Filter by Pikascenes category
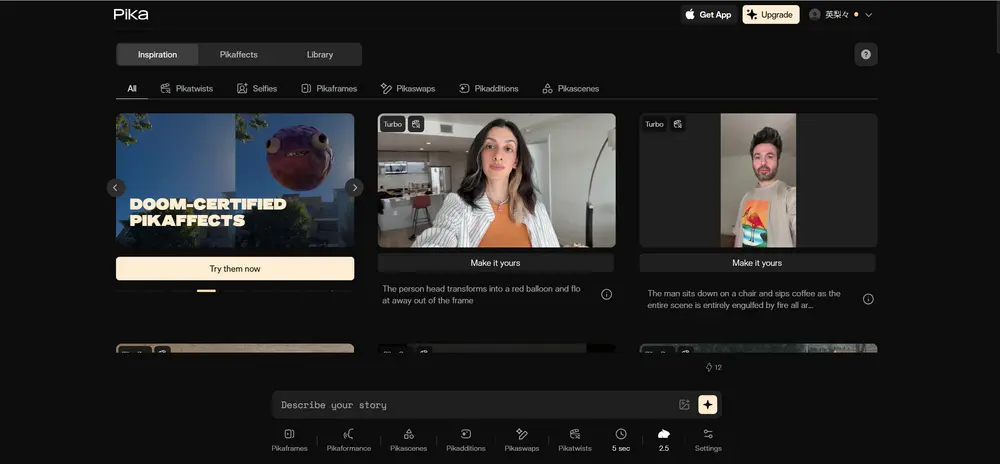The height and width of the screenshot is (464, 1000). coord(570,89)
